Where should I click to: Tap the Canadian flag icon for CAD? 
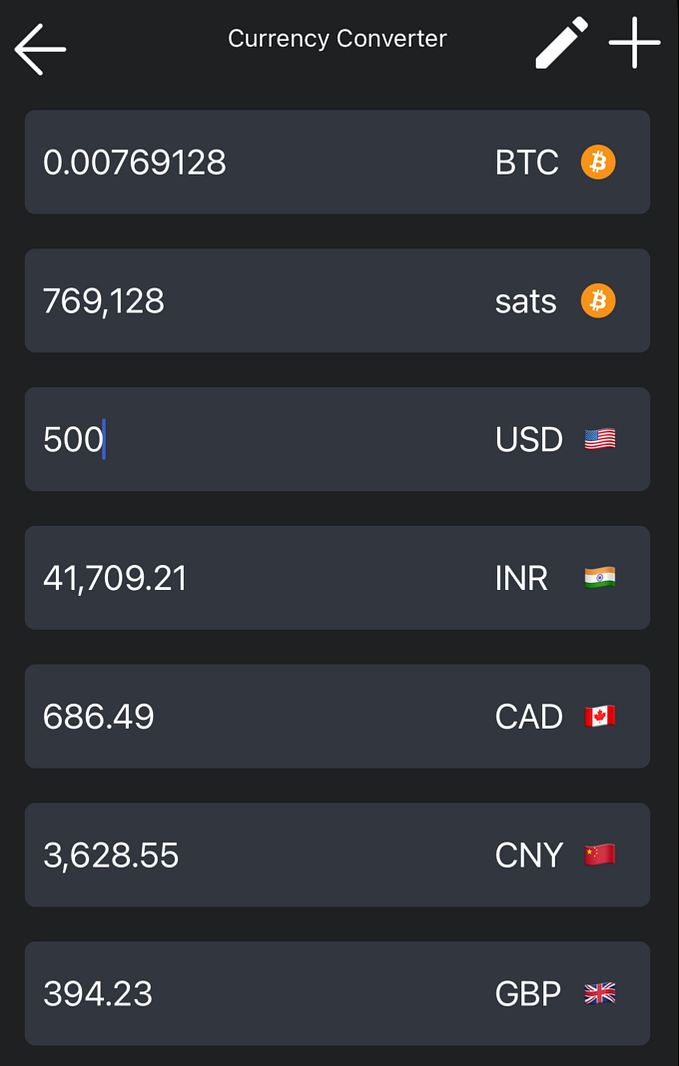coord(598,716)
